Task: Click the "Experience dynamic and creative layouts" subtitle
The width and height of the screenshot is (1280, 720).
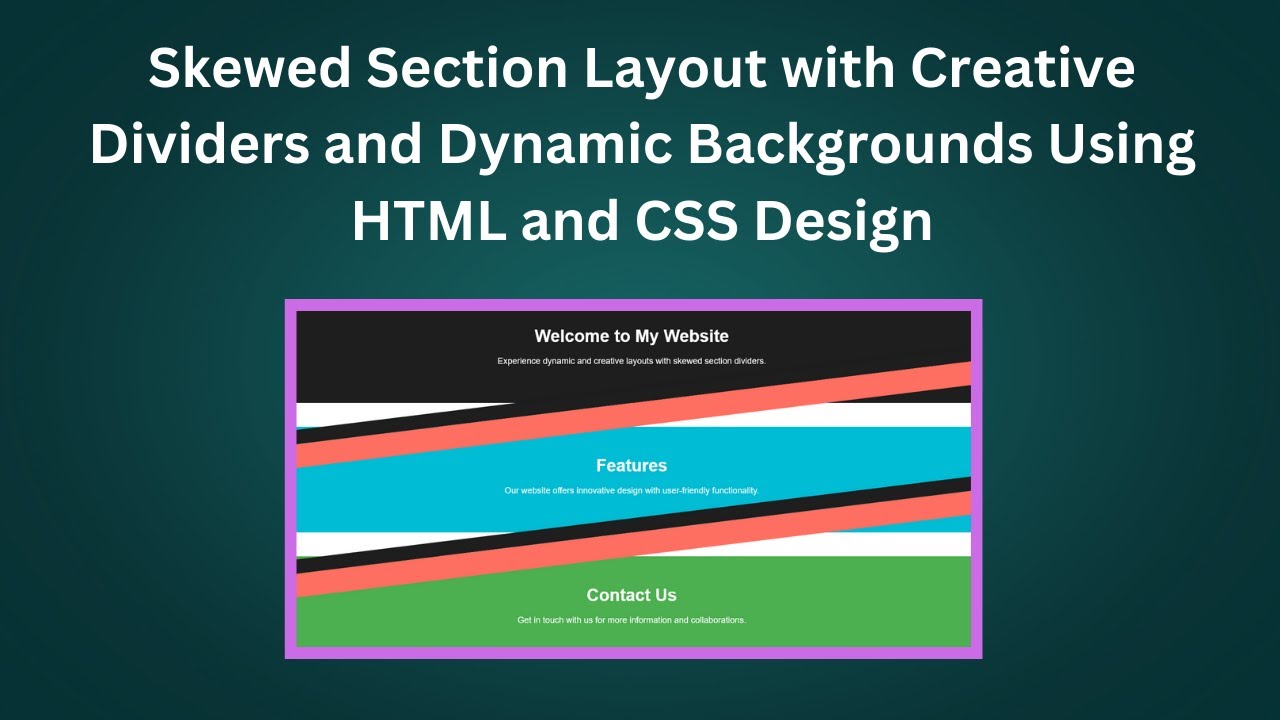Action: 631,361
